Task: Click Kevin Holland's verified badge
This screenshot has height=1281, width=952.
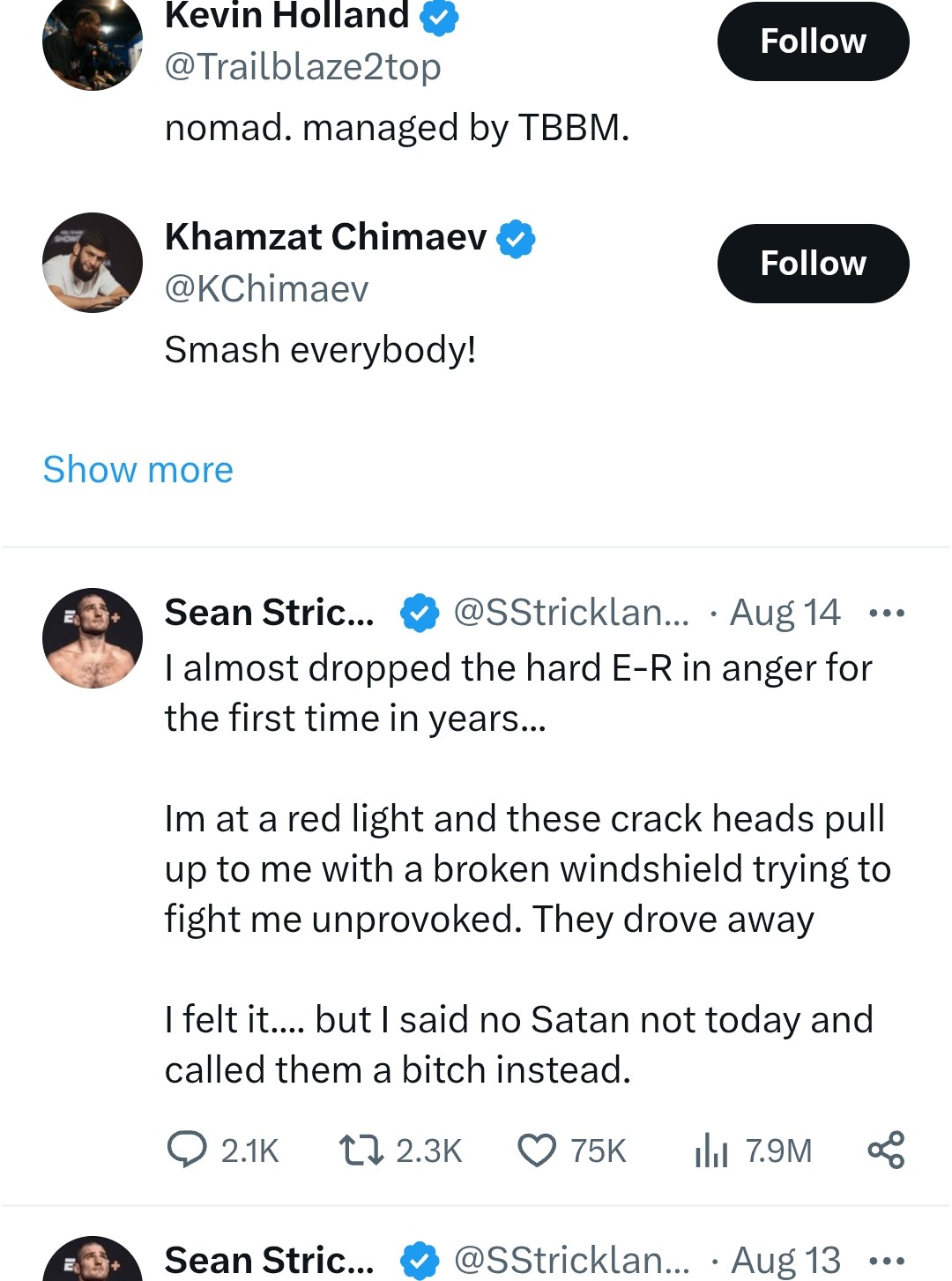Action: pyautogui.click(x=439, y=17)
